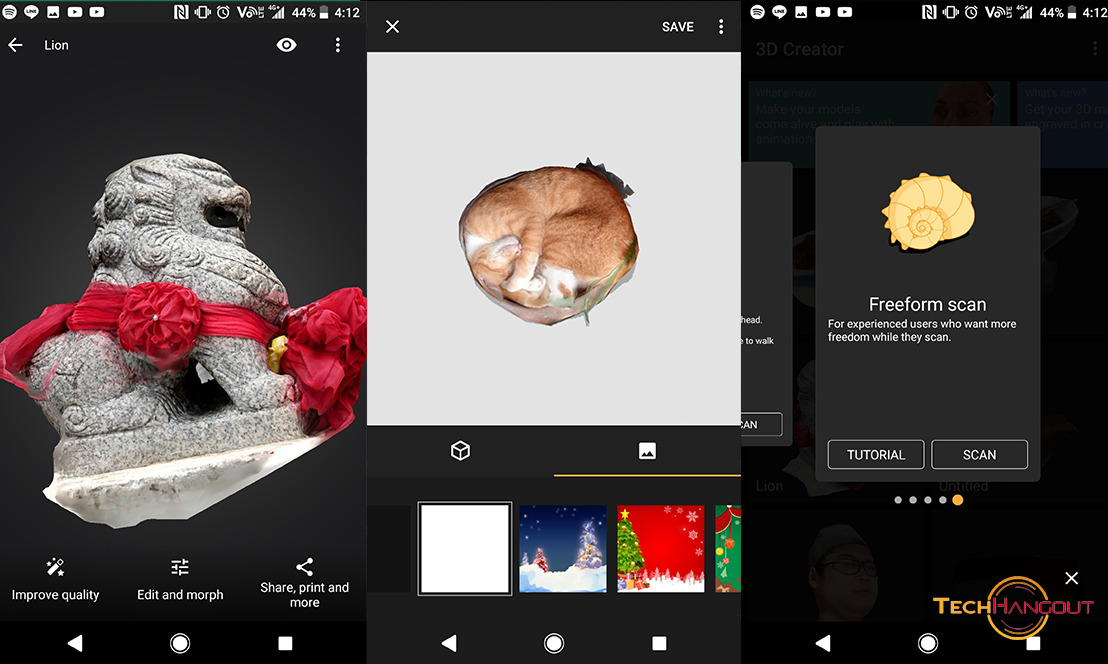Select the Improve quality label
The width and height of the screenshot is (1108, 664).
(x=55, y=595)
